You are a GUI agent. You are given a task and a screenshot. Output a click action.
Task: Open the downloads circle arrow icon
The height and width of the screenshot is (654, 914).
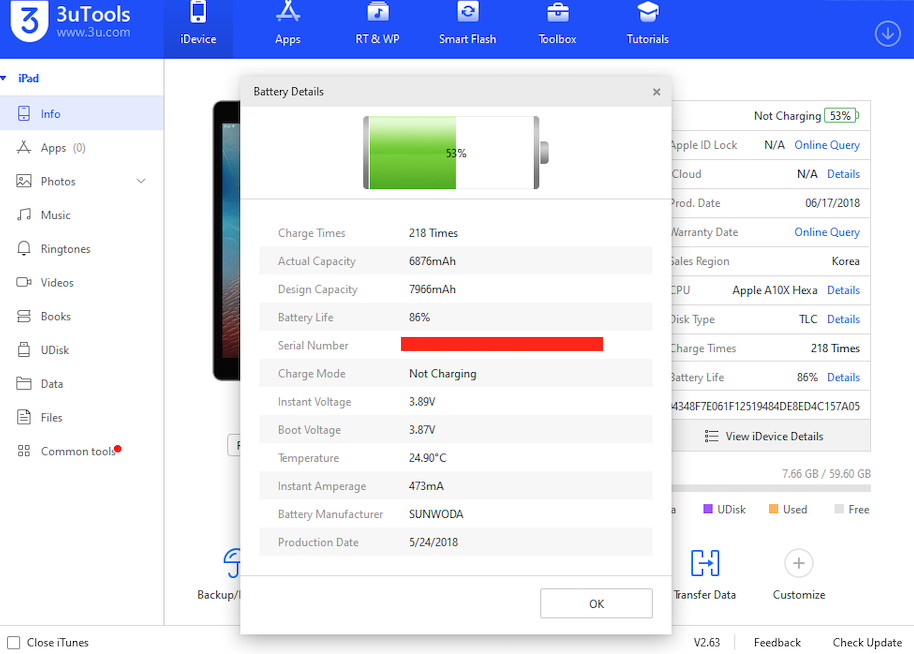point(887,33)
